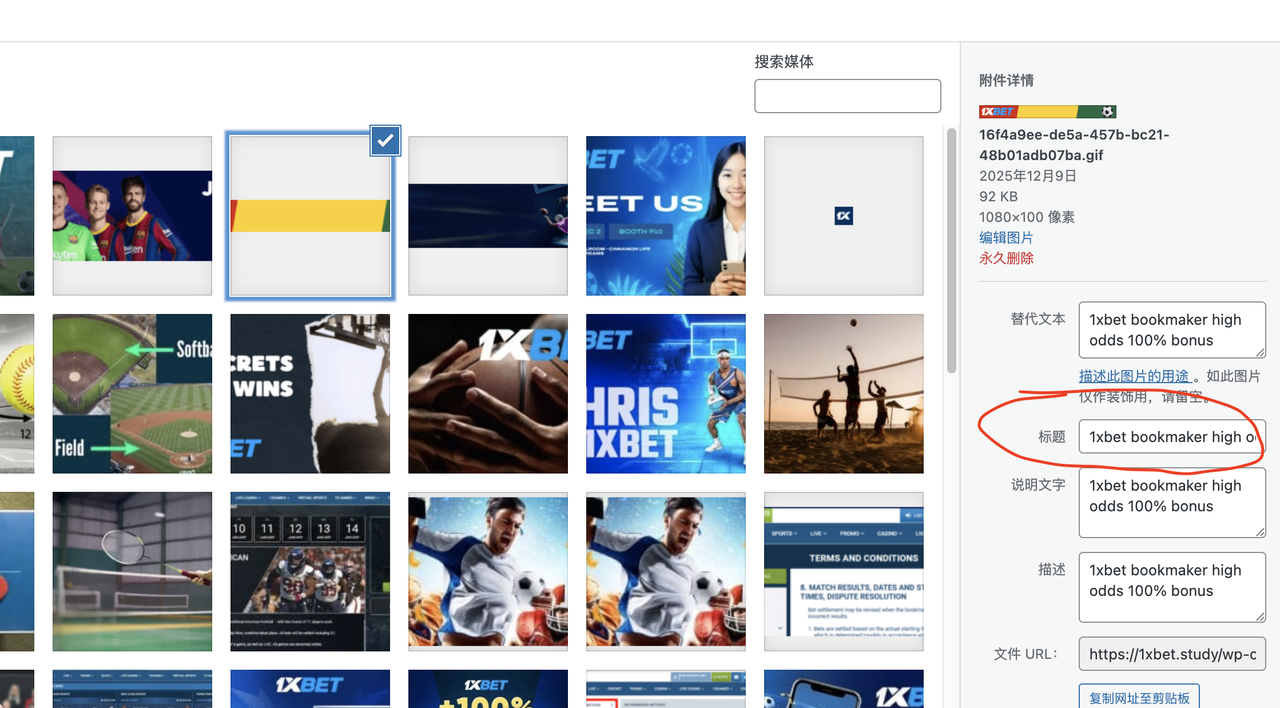Click the 替代文本 text area
Viewport: 1280px width, 708px height.
[1172, 330]
